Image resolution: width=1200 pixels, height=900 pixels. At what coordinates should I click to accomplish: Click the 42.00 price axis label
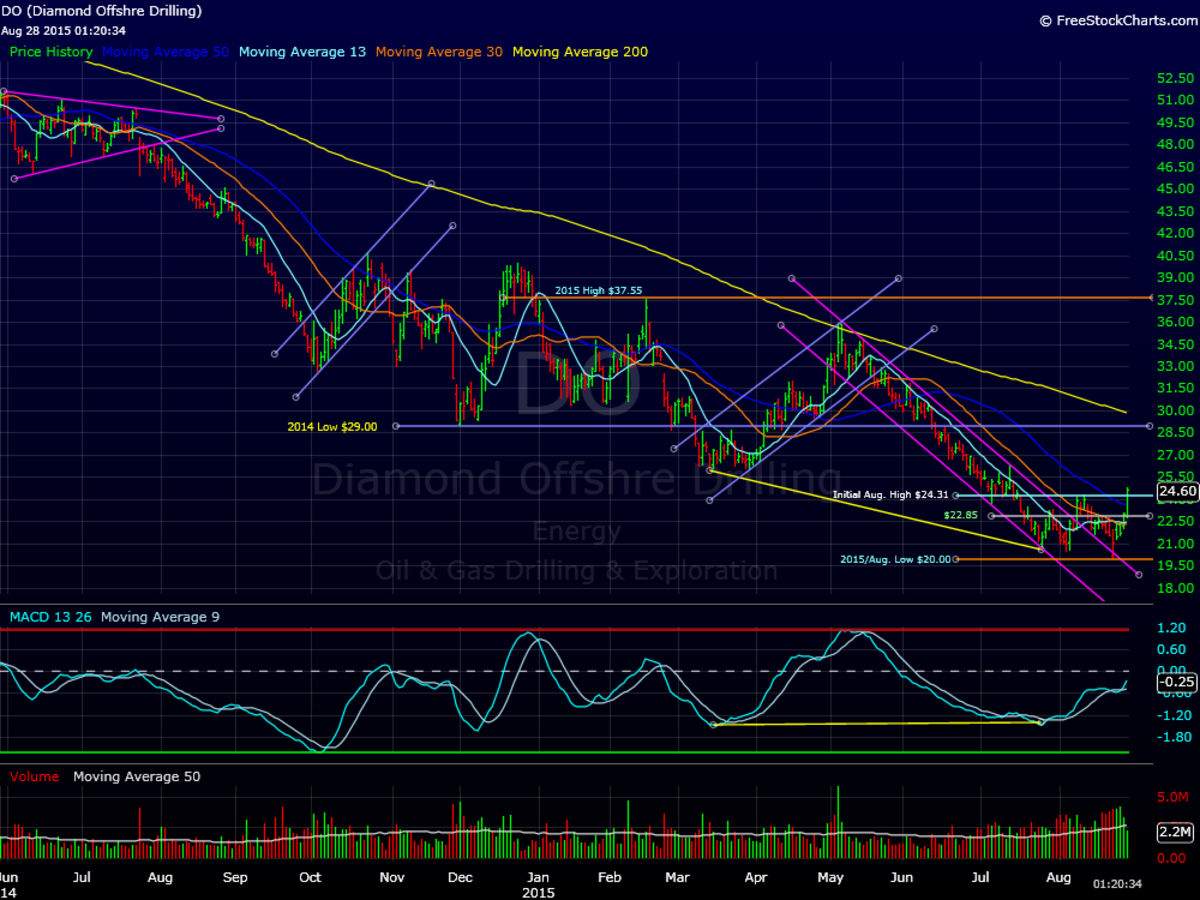point(1173,233)
